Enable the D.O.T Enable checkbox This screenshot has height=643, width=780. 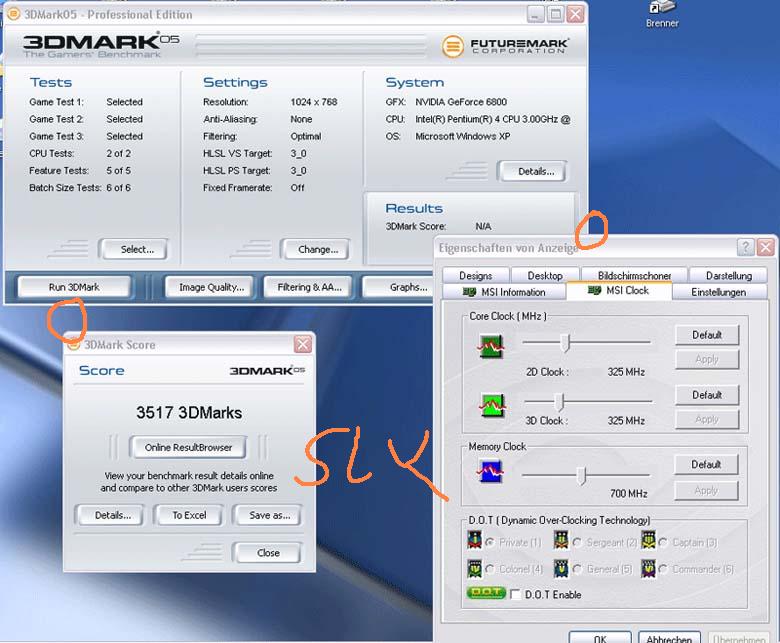516,594
